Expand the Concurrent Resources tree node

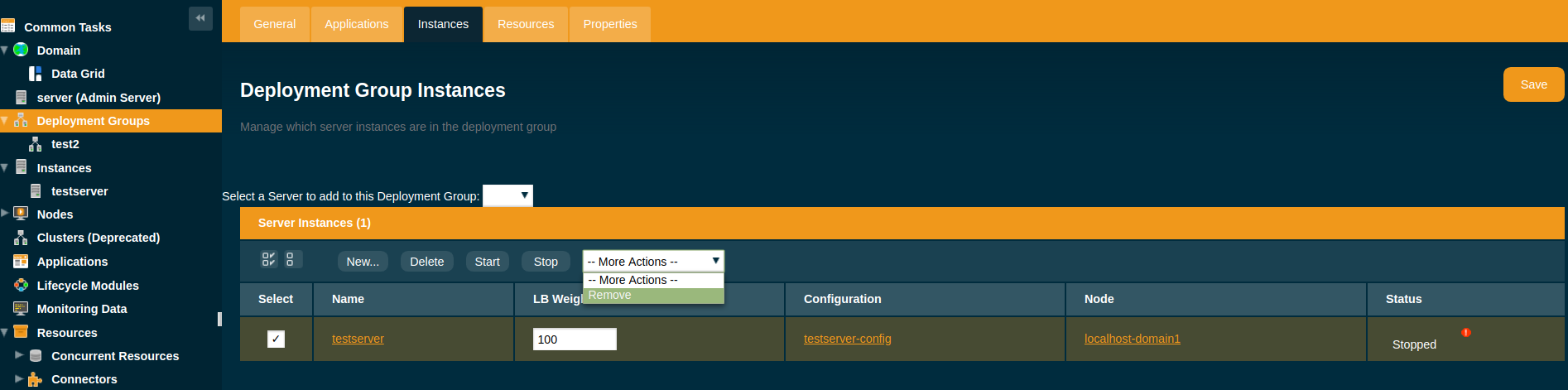19,355
